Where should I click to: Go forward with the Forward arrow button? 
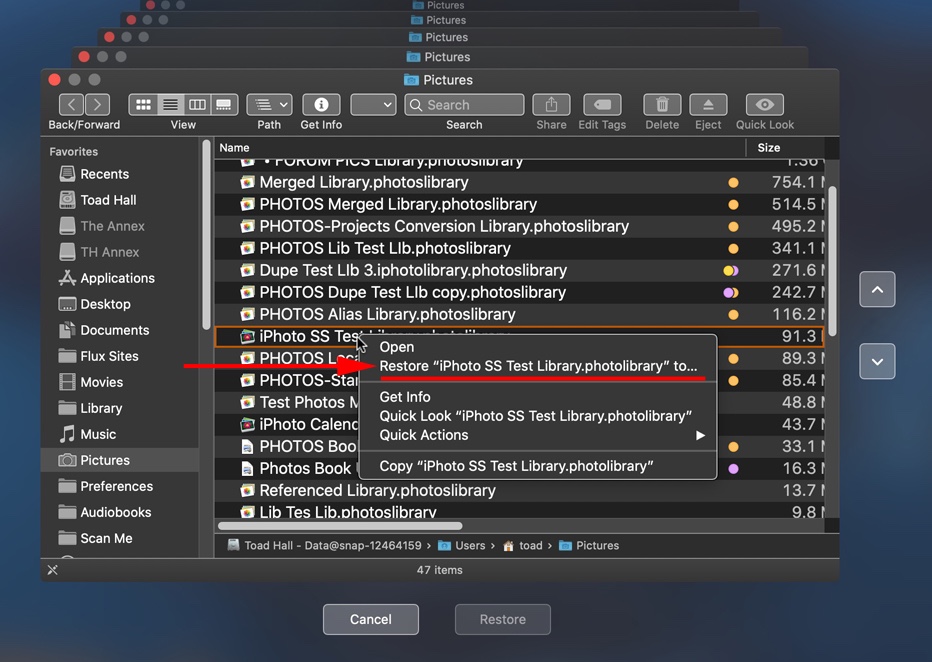pyautogui.click(x=97, y=105)
